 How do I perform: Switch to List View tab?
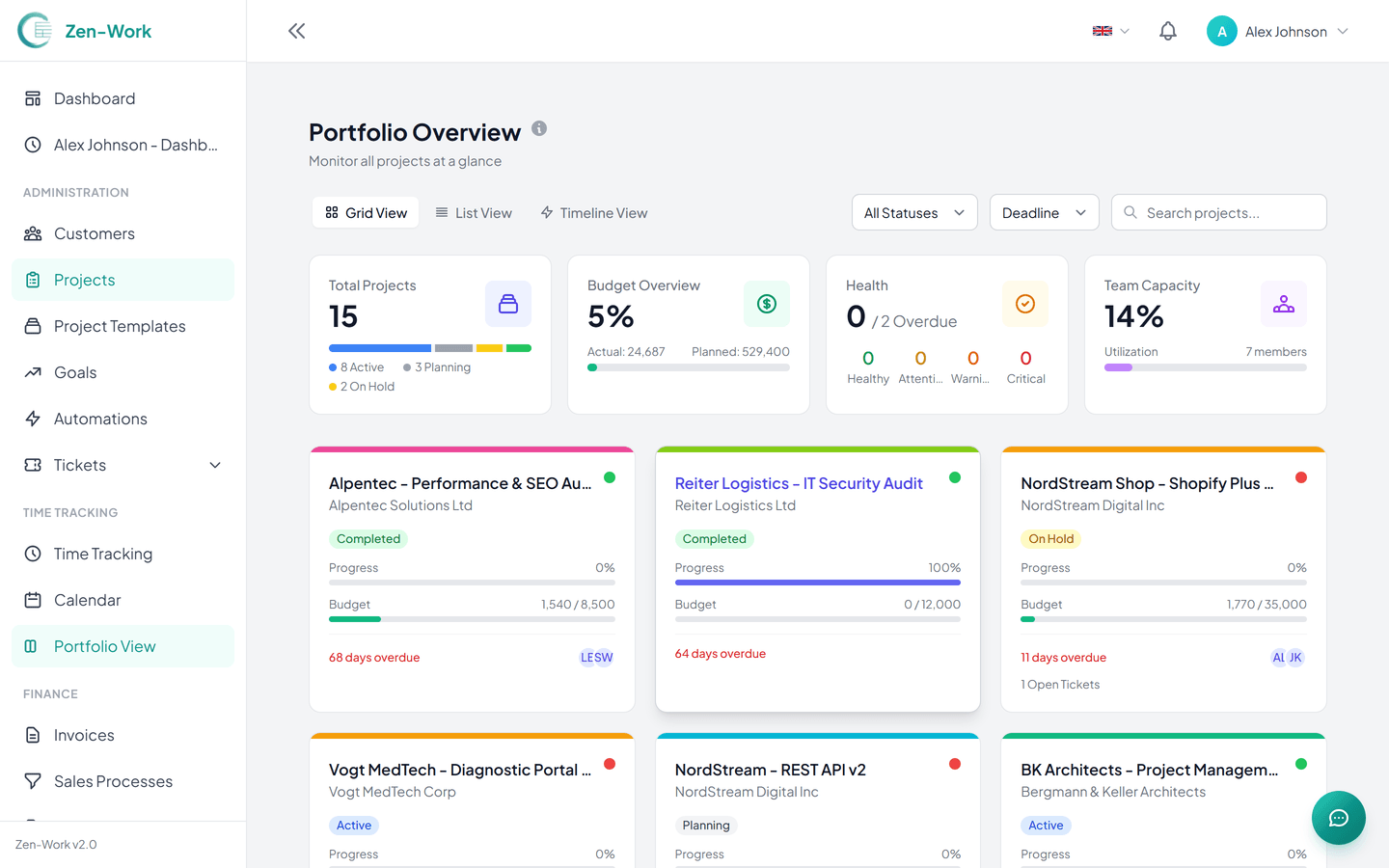pyautogui.click(x=474, y=212)
